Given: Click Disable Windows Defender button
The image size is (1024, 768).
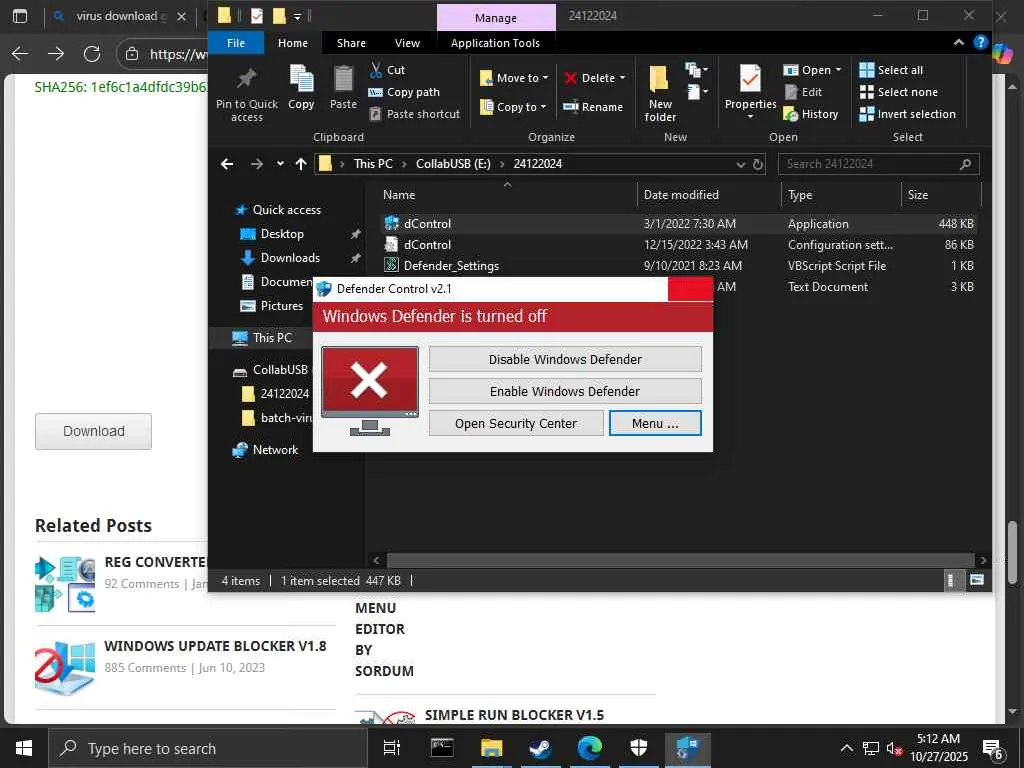Looking at the screenshot, I should [565, 359].
